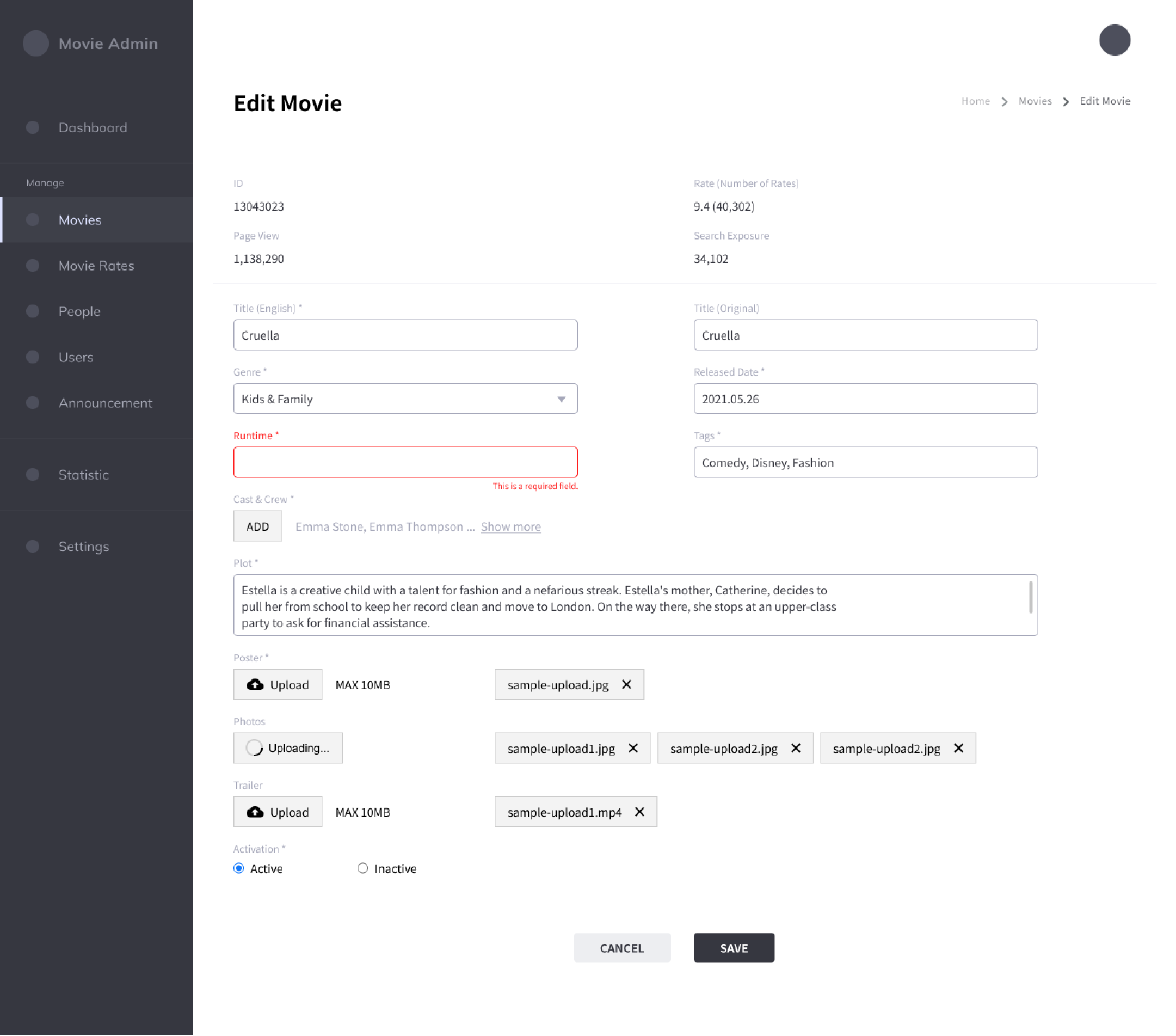Click the Edit Movie breadcrumb text
1176x1036 pixels.
[1105, 101]
